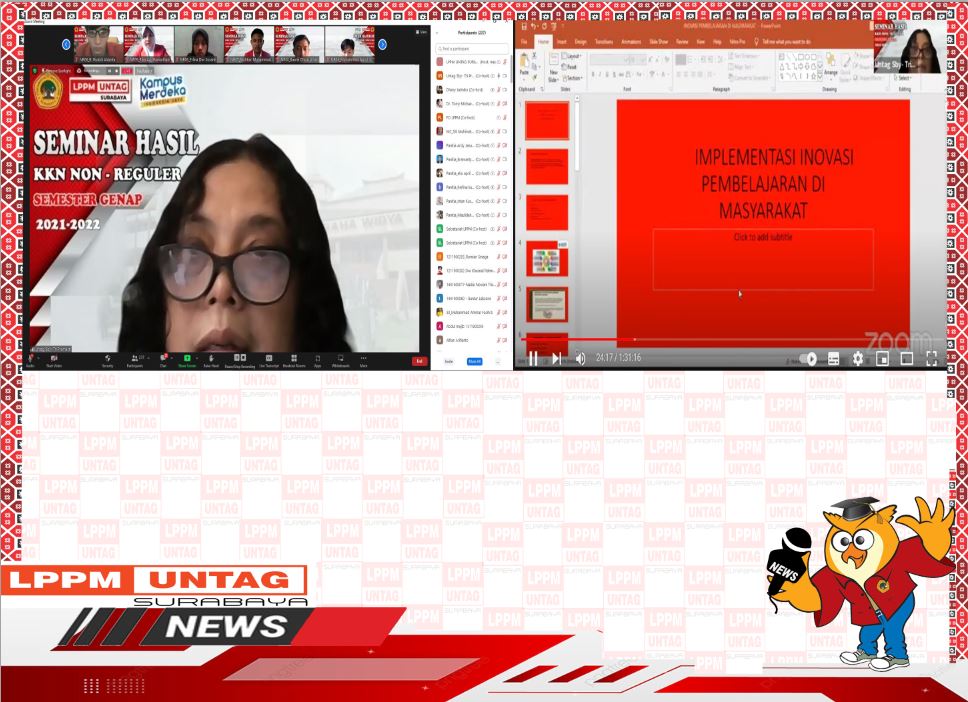Click Pause/Stop Recording in Zoom toolbar
The image size is (968, 702).
click(x=240, y=361)
